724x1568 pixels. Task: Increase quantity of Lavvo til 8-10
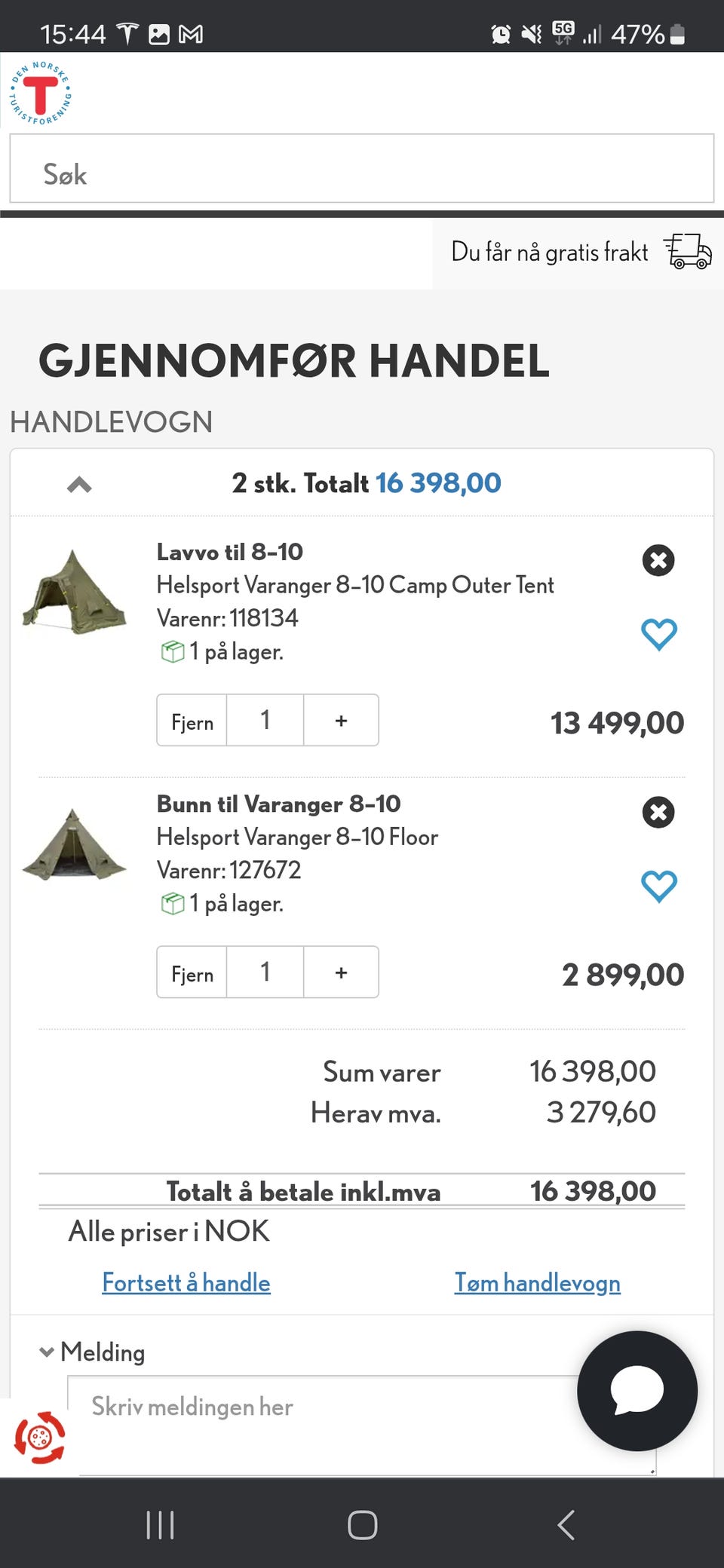click(341, 721)
